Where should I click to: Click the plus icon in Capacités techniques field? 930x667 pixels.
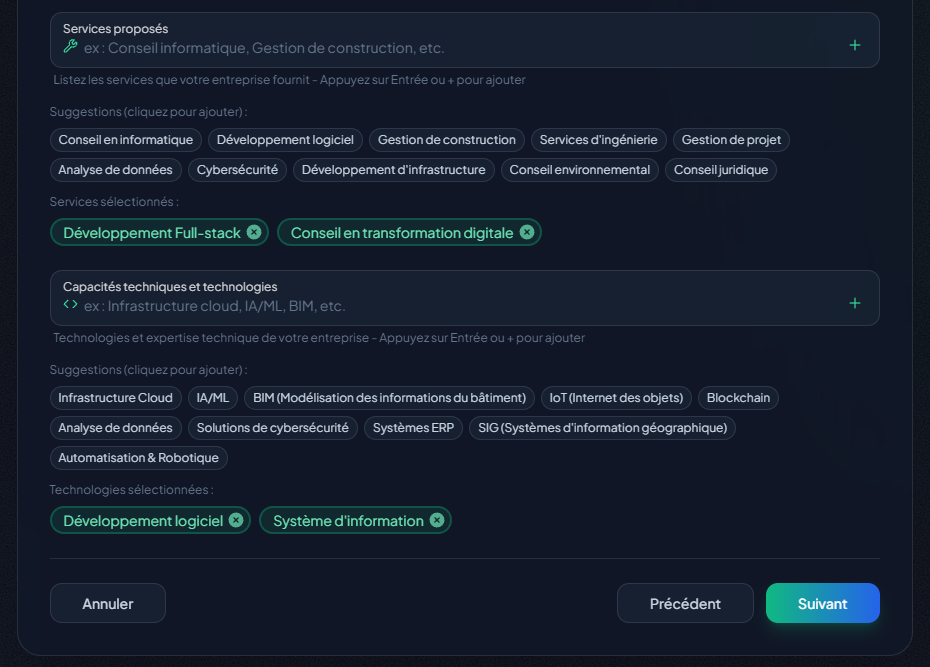[854, 303]
